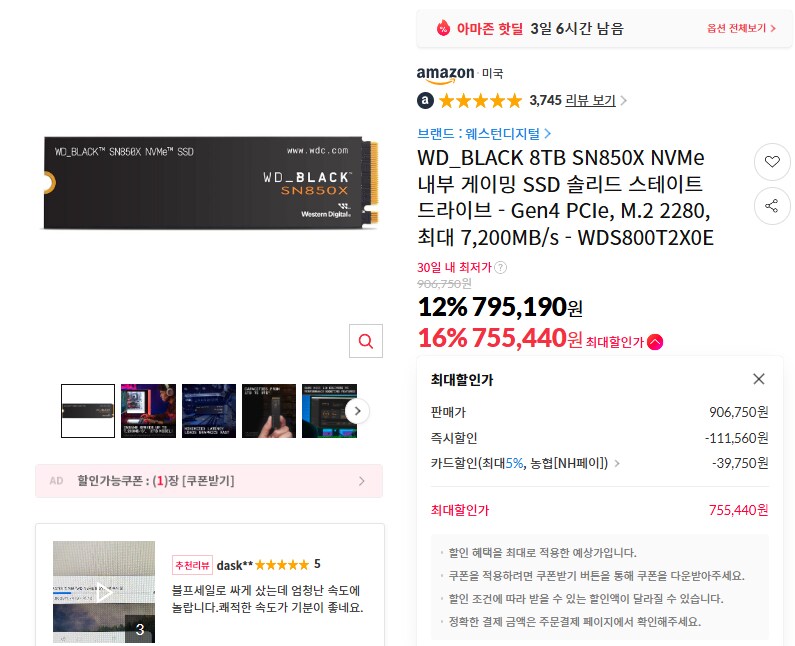
Task: Click dask** review text about speed
Action: point(267,599)
